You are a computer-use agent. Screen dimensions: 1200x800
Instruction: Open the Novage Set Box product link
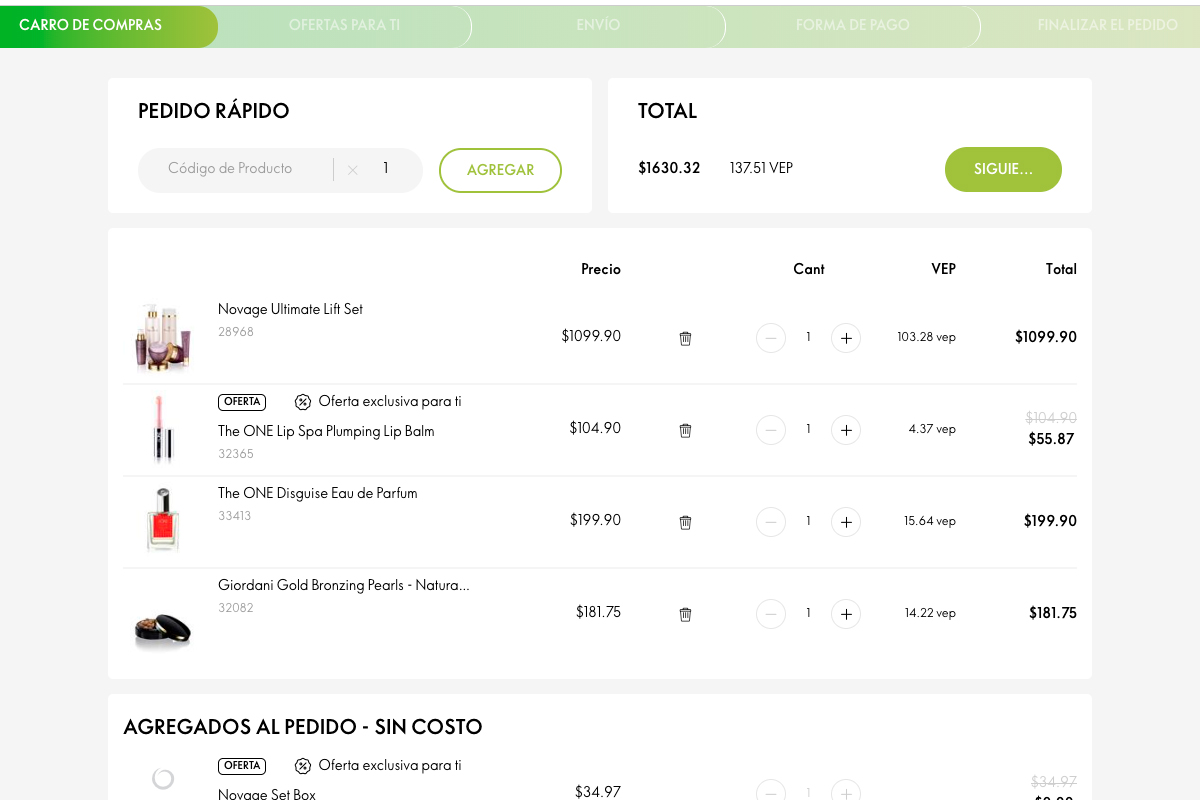click(x=267, y=795)
